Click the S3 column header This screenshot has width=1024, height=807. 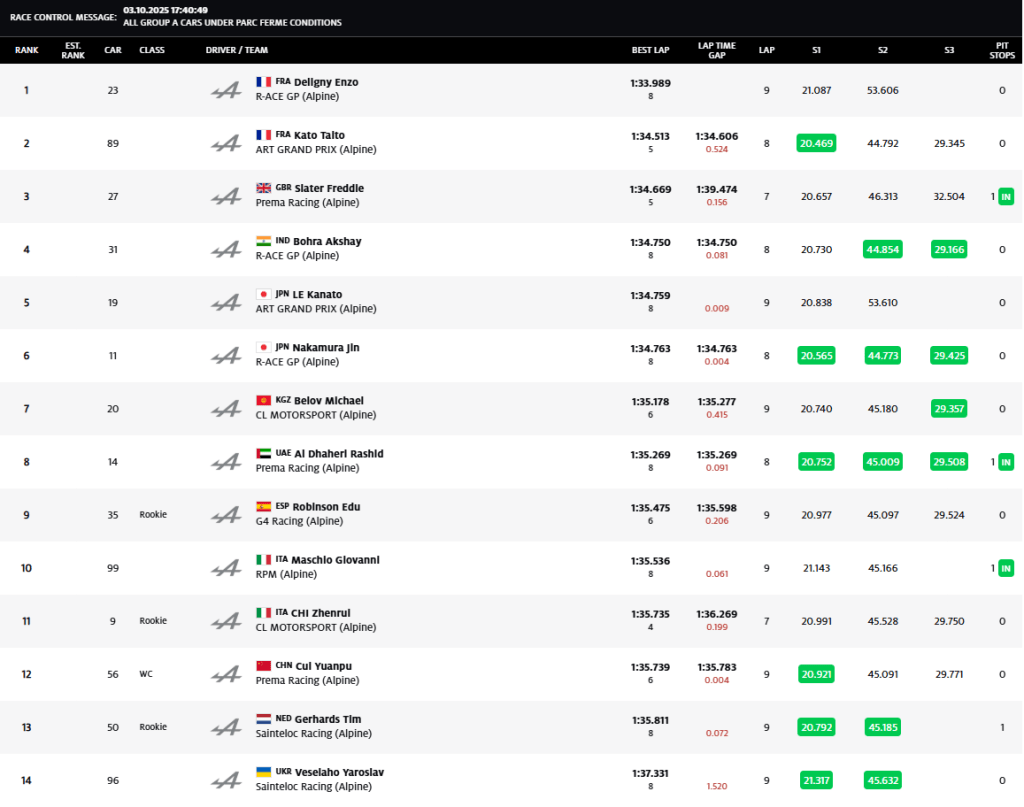pos(949,50)
